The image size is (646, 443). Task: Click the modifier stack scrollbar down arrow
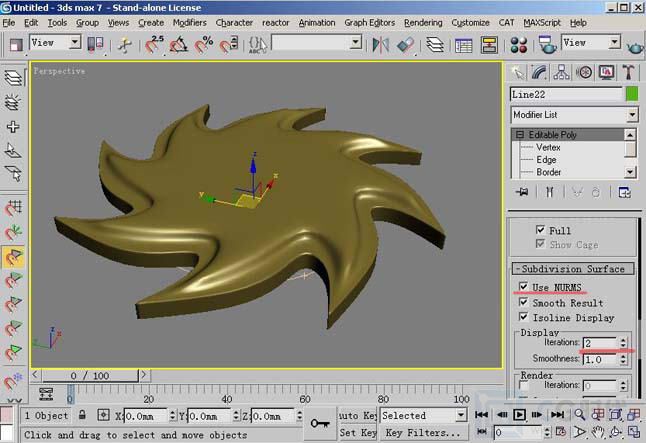(630, 172)
